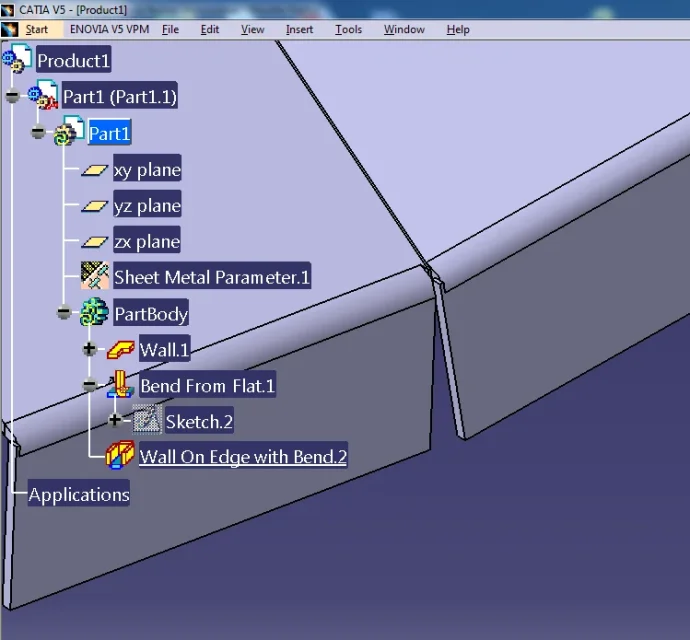Collapse the Part1 tree node
This screenshot has height=640, width=690.
click(x=38, y=132)
